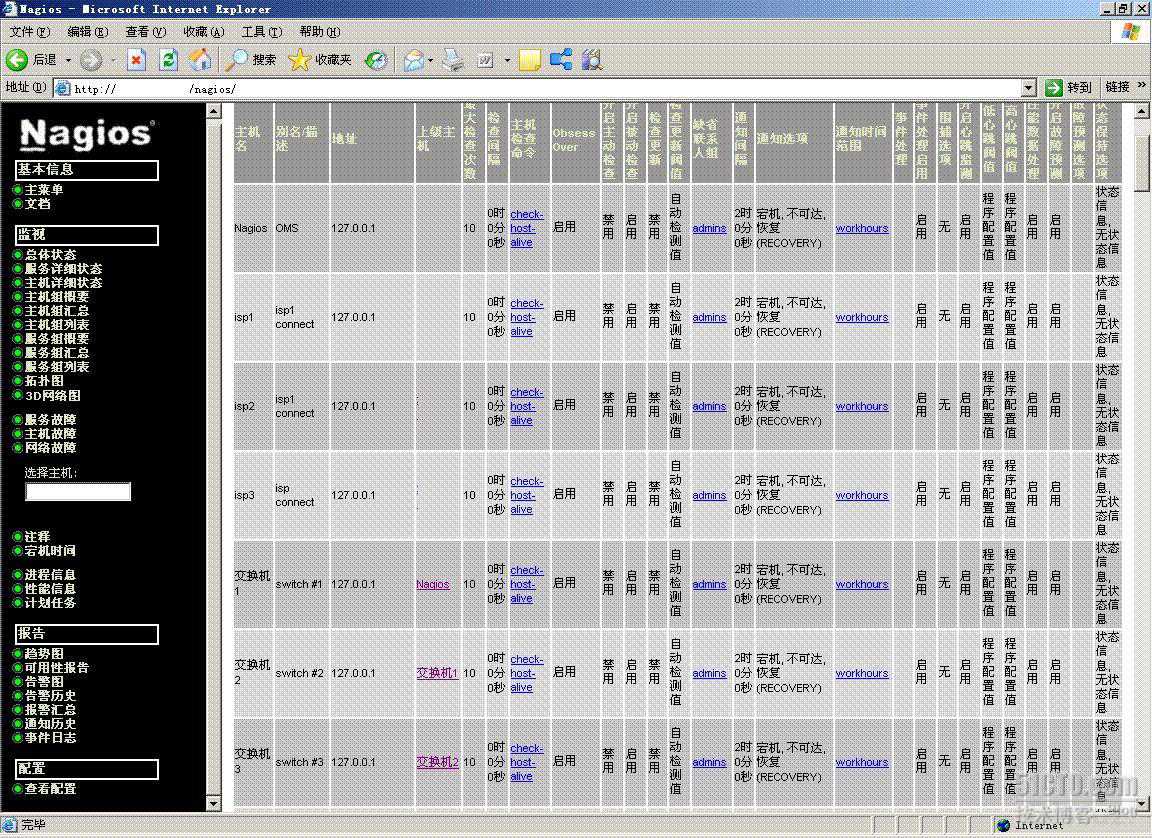Screen dimensions: 1152x838
Task: Open the 工具(T) menu
Action: tap(261, 32)
